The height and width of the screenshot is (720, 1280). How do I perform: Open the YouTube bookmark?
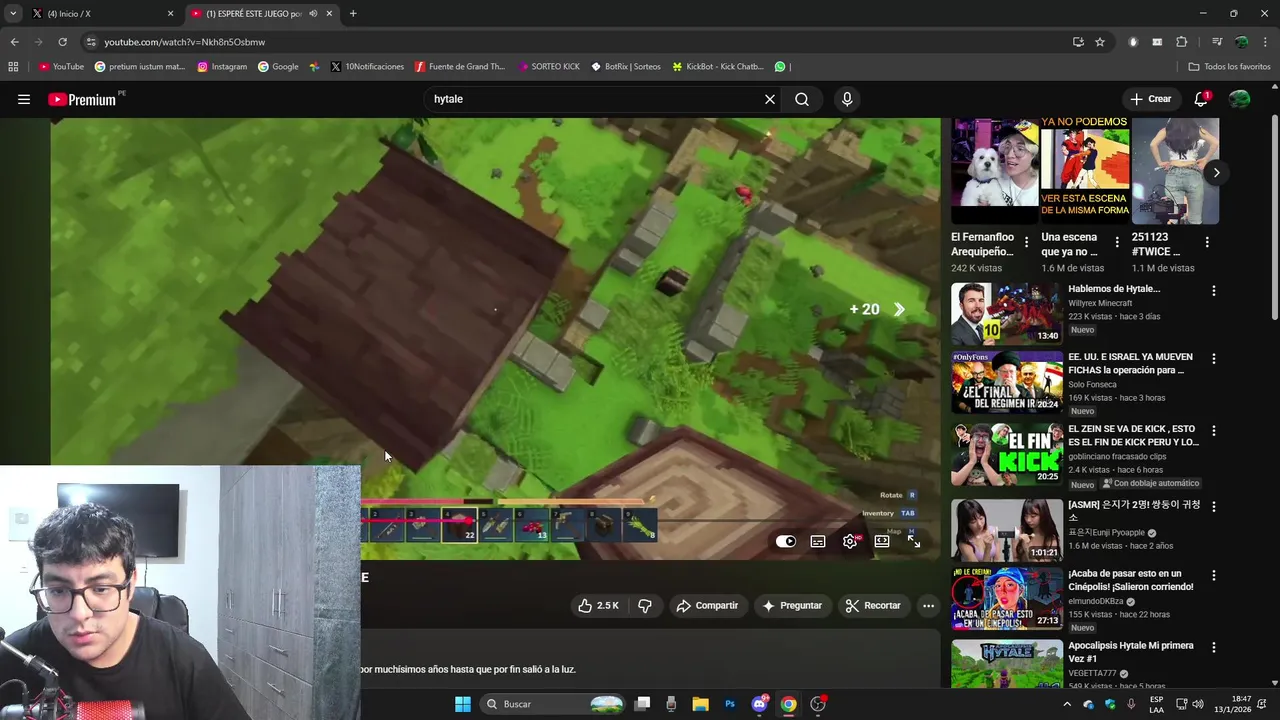pos(61,67)
